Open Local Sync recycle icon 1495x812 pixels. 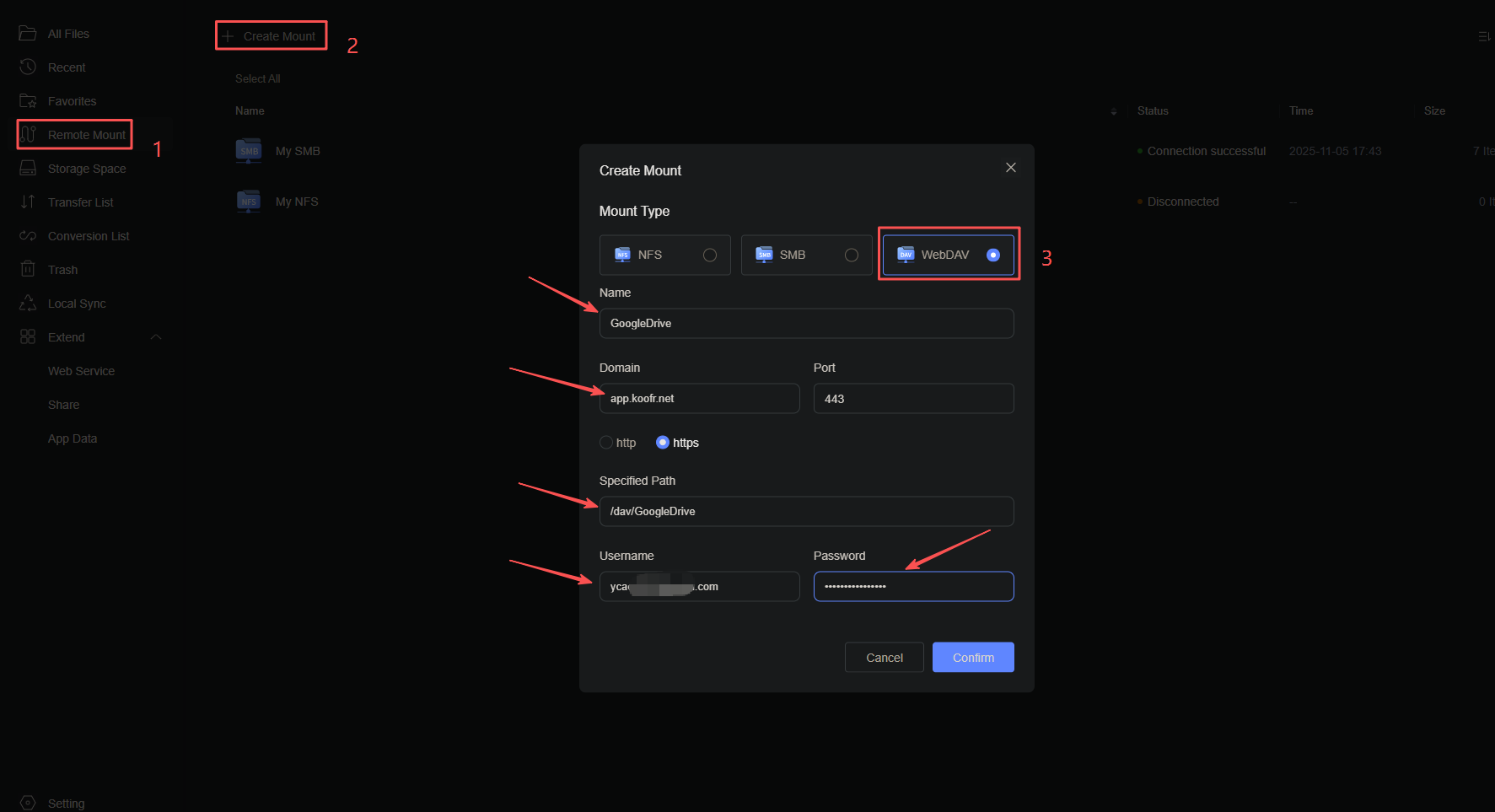pyautogui.click(x=28, y=304)
